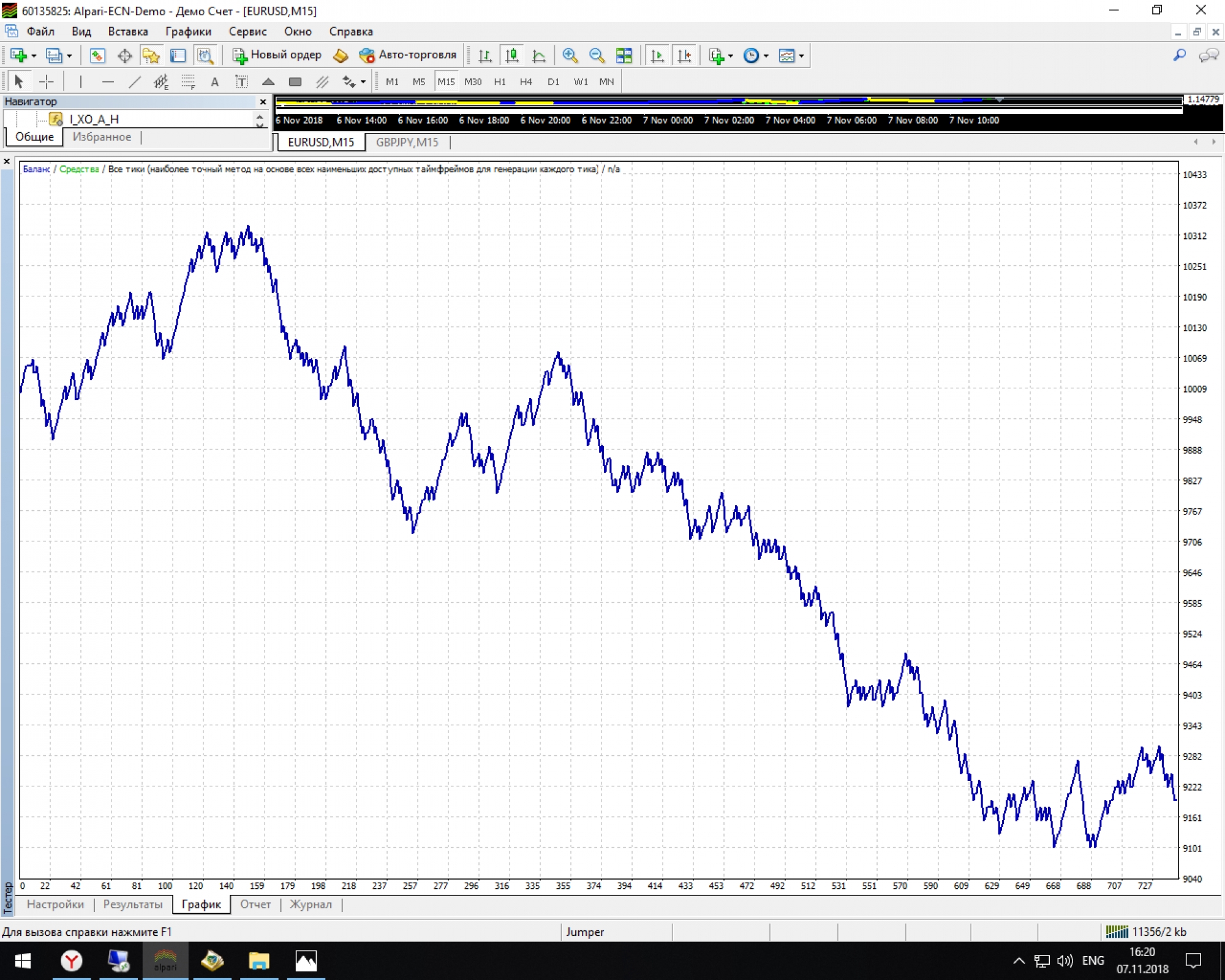Open the Templates dropdown arrow
This screenshot has height=980, width=1225.
[x=801, y=56]
